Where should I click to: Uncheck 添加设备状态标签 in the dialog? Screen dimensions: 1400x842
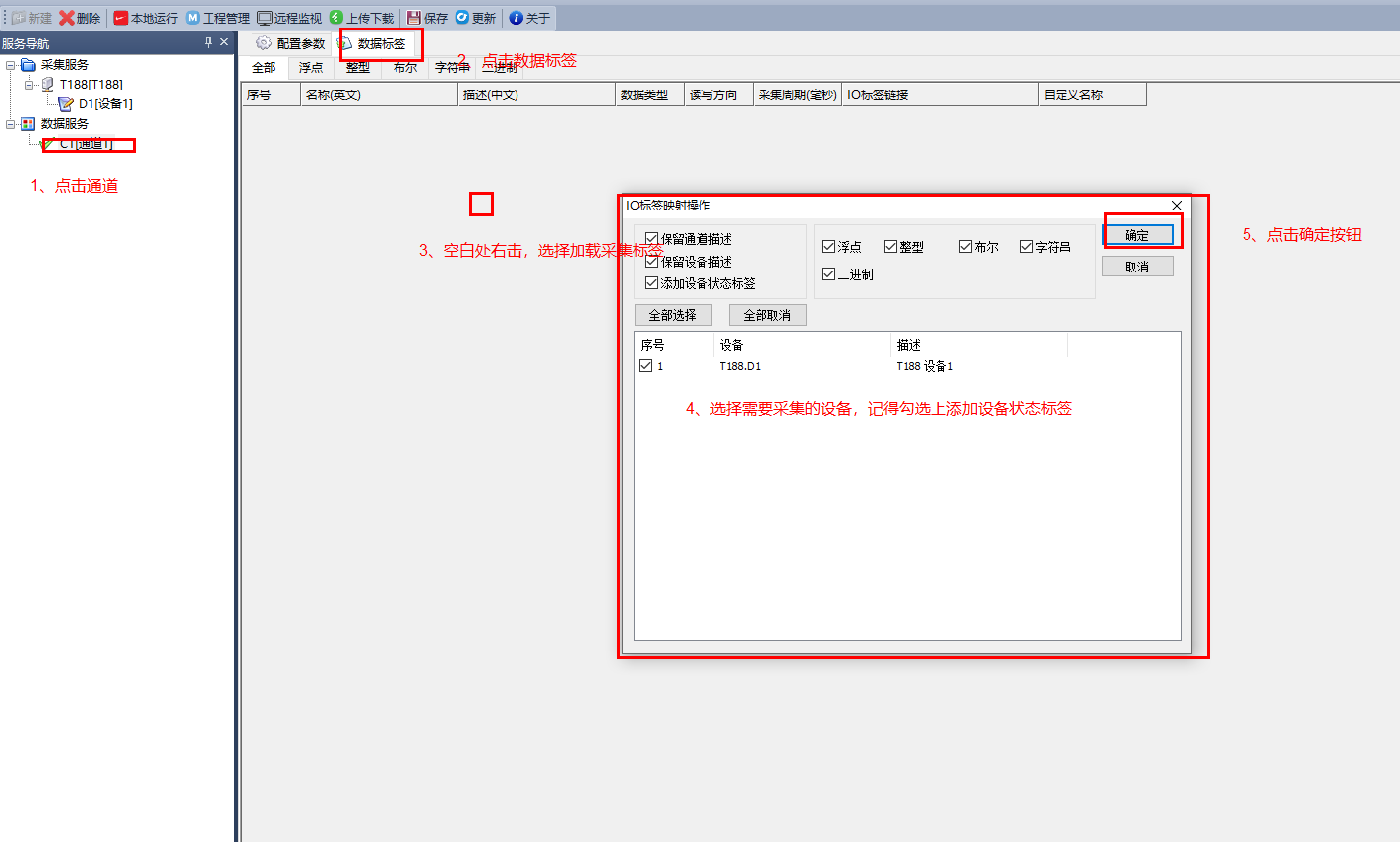(651, 283)
